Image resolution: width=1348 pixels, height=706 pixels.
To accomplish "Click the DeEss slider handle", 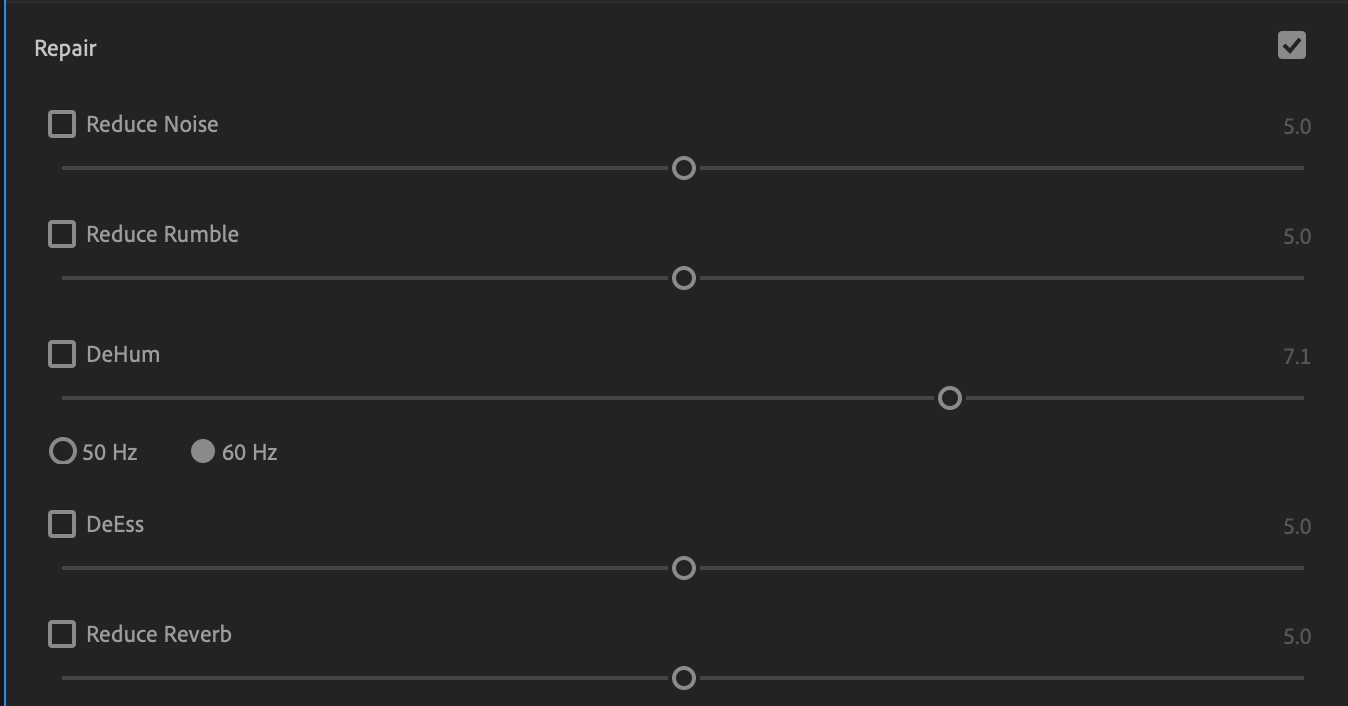I will 684,568.
